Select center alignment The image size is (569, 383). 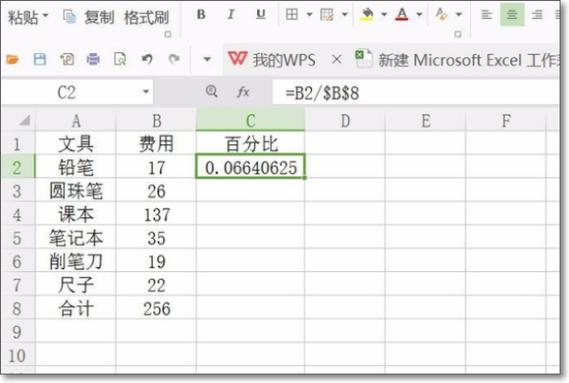coord(512,15)
